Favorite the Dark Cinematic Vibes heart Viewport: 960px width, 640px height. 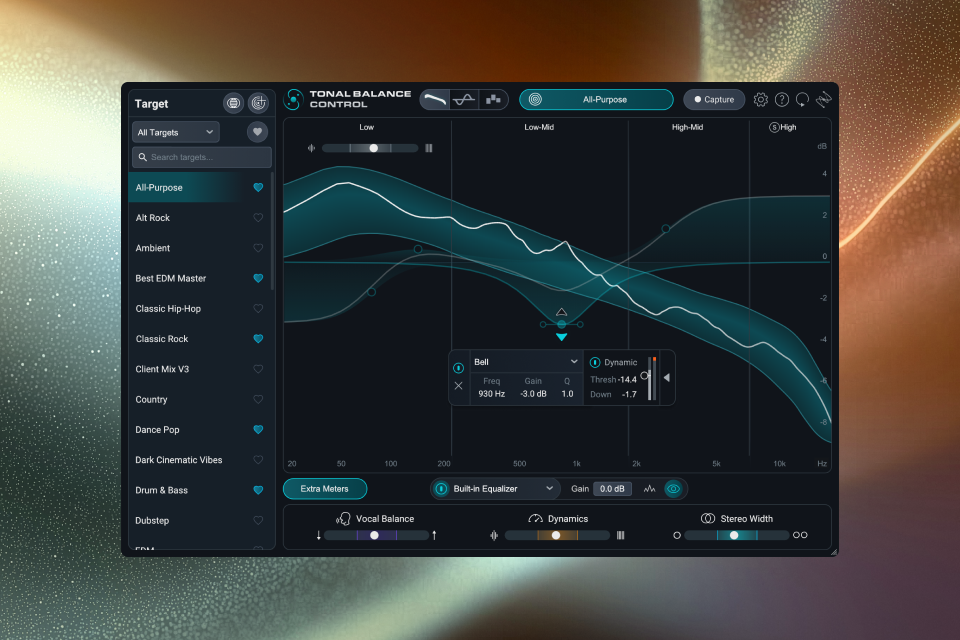click(x=258, y=460)
